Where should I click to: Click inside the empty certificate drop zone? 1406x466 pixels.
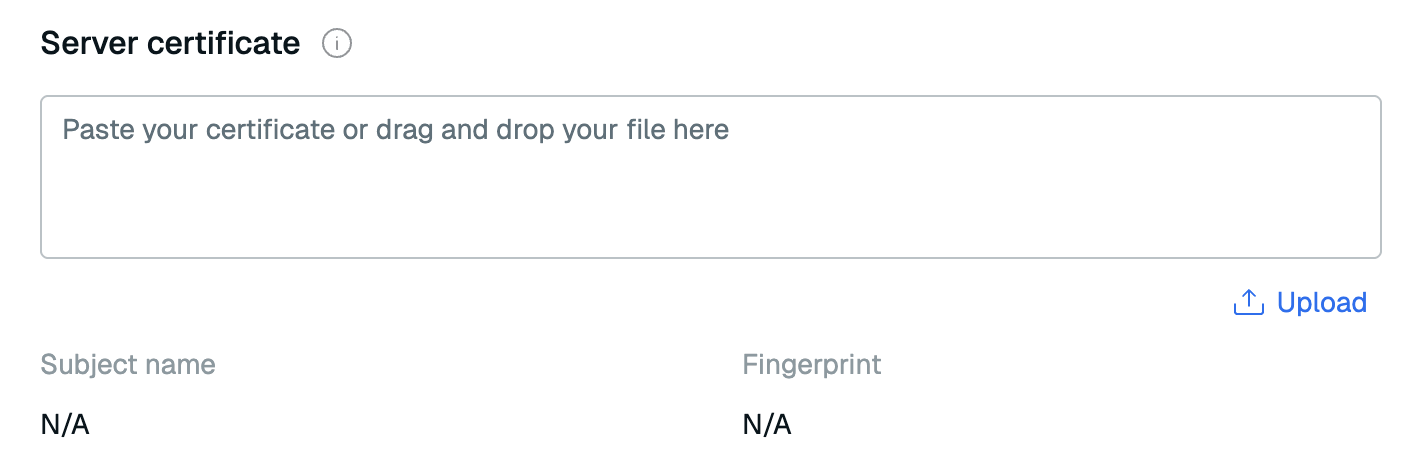(710, 200)
